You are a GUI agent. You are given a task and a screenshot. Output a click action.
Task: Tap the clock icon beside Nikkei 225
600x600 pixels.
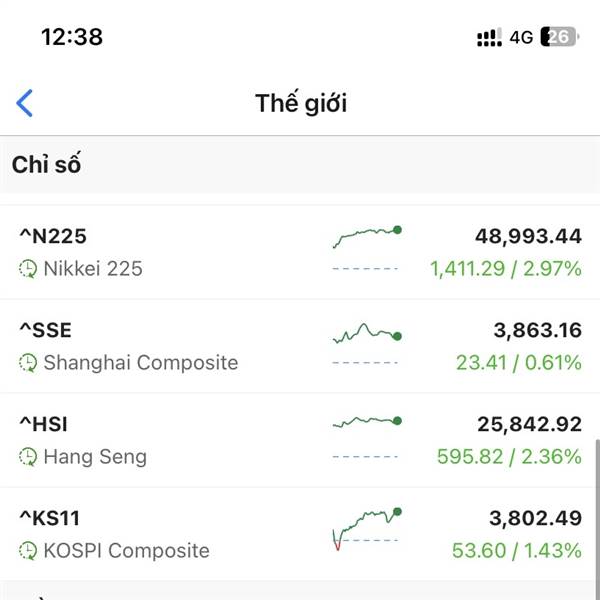pos(28,268)
